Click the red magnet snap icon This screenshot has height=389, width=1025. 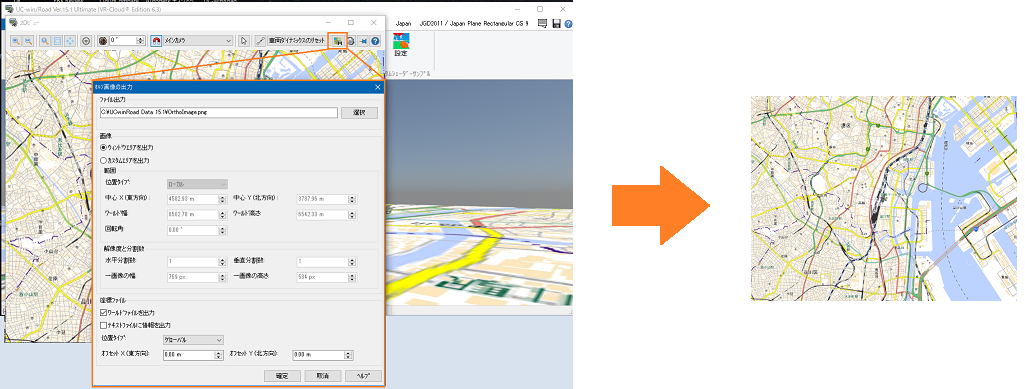coord(156,41)
